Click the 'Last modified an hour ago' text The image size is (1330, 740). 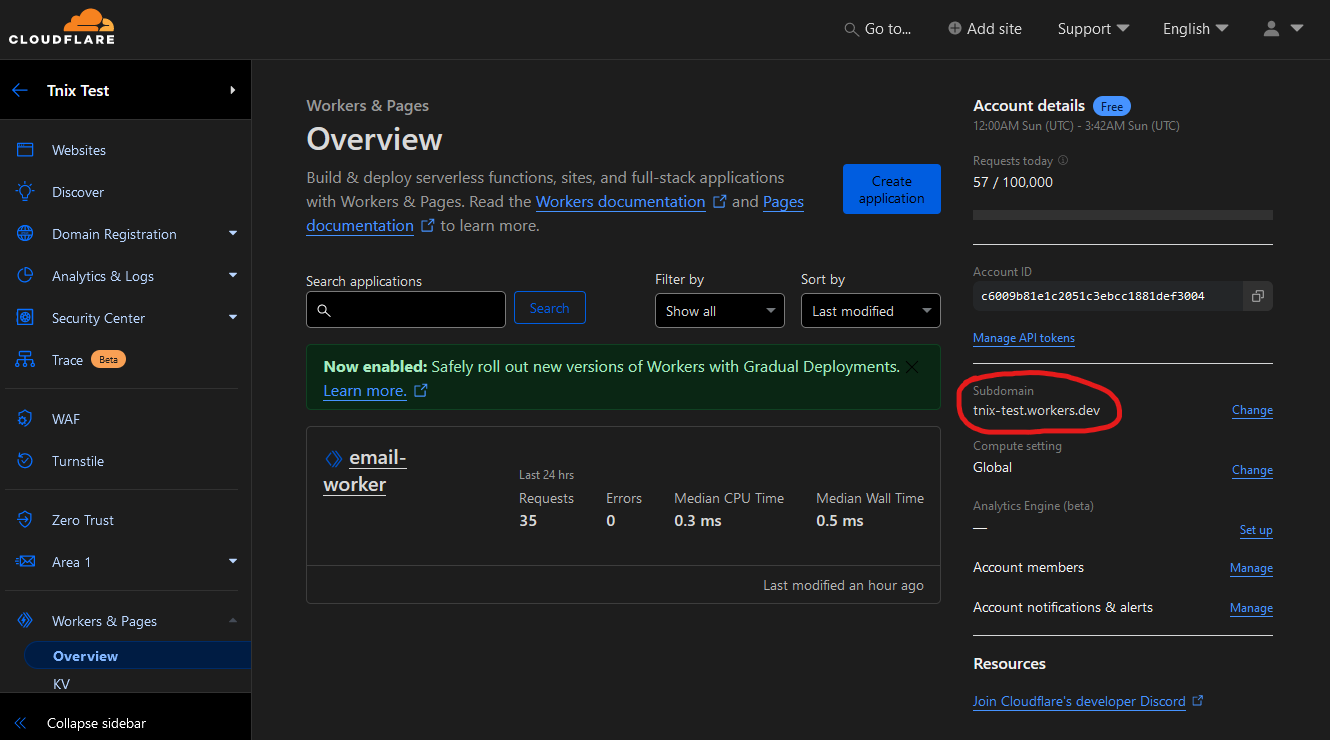(843, 585)
